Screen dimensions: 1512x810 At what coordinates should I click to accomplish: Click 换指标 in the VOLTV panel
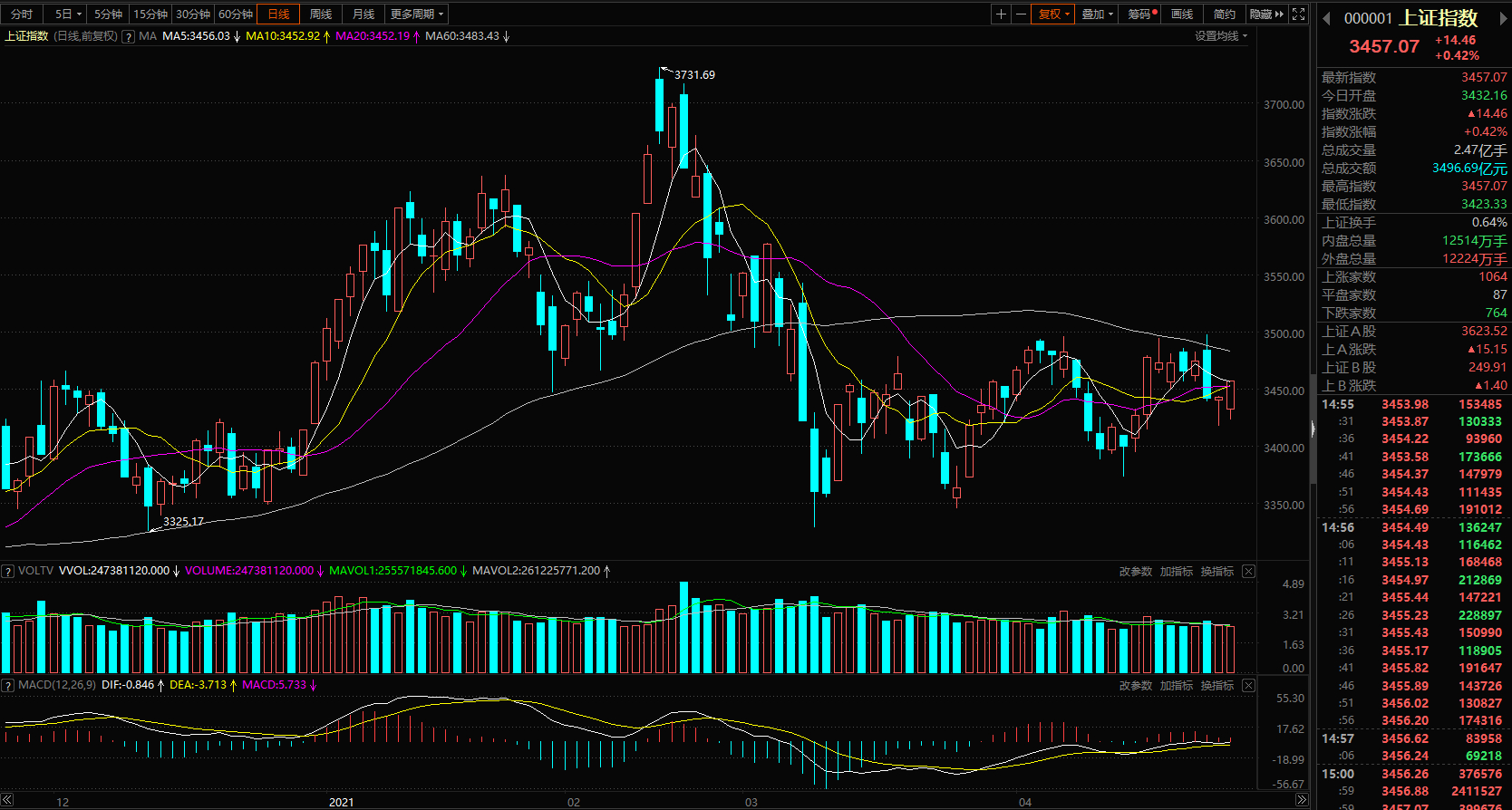1216,571
